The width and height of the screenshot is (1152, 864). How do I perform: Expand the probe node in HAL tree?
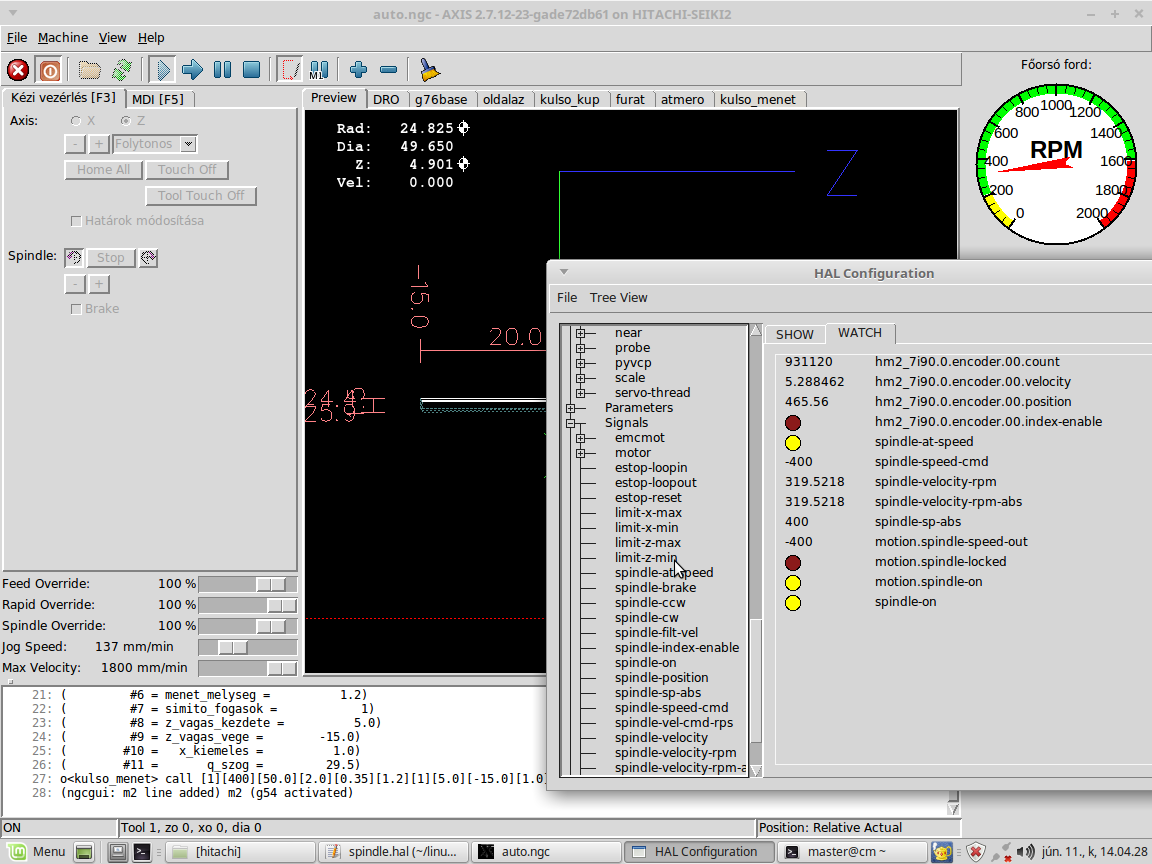[580, 348]
